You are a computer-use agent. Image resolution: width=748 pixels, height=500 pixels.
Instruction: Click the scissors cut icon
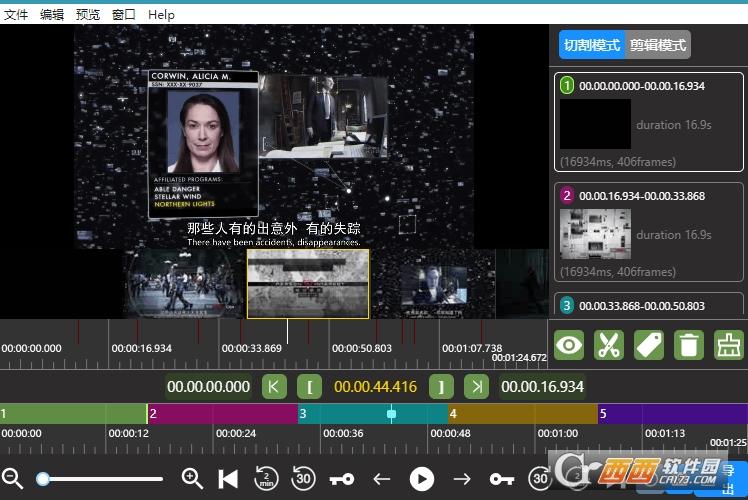pyautogui.click(x=609, y=345)
